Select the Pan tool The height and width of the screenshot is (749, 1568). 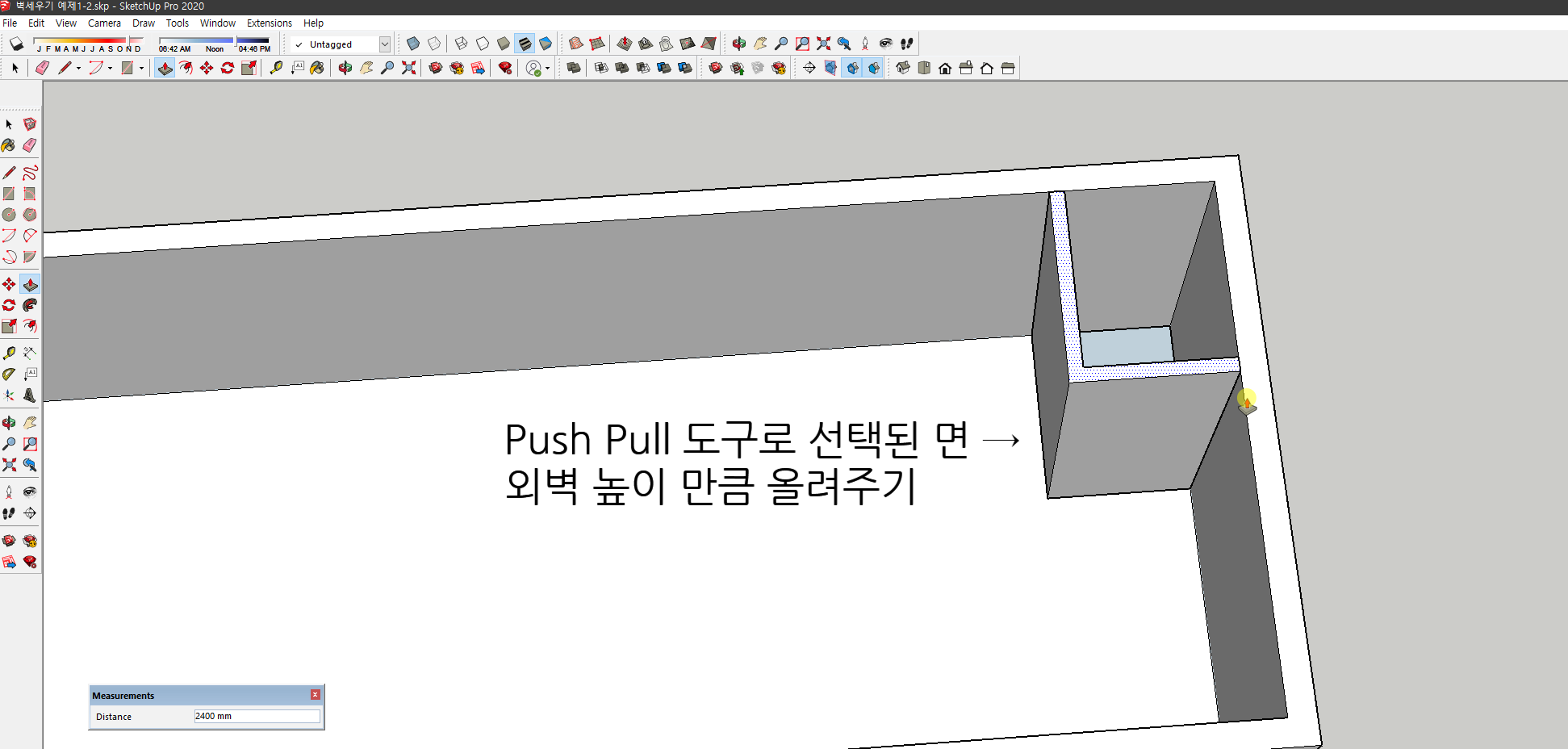[x=366, y=68]
